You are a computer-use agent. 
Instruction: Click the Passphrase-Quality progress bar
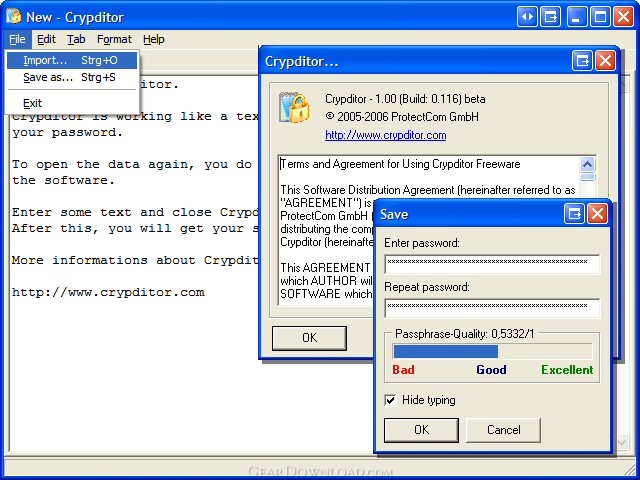click(492, 351)
